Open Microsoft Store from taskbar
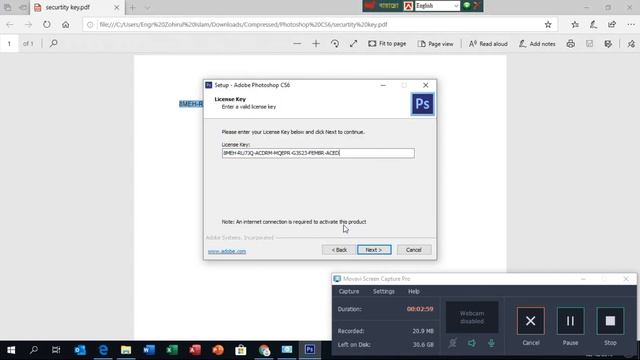 click(x=241, y=350)
